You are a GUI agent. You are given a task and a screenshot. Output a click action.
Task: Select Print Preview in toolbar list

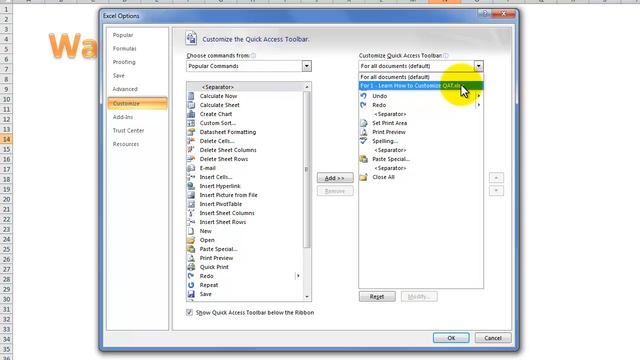(x=421, y=132)
